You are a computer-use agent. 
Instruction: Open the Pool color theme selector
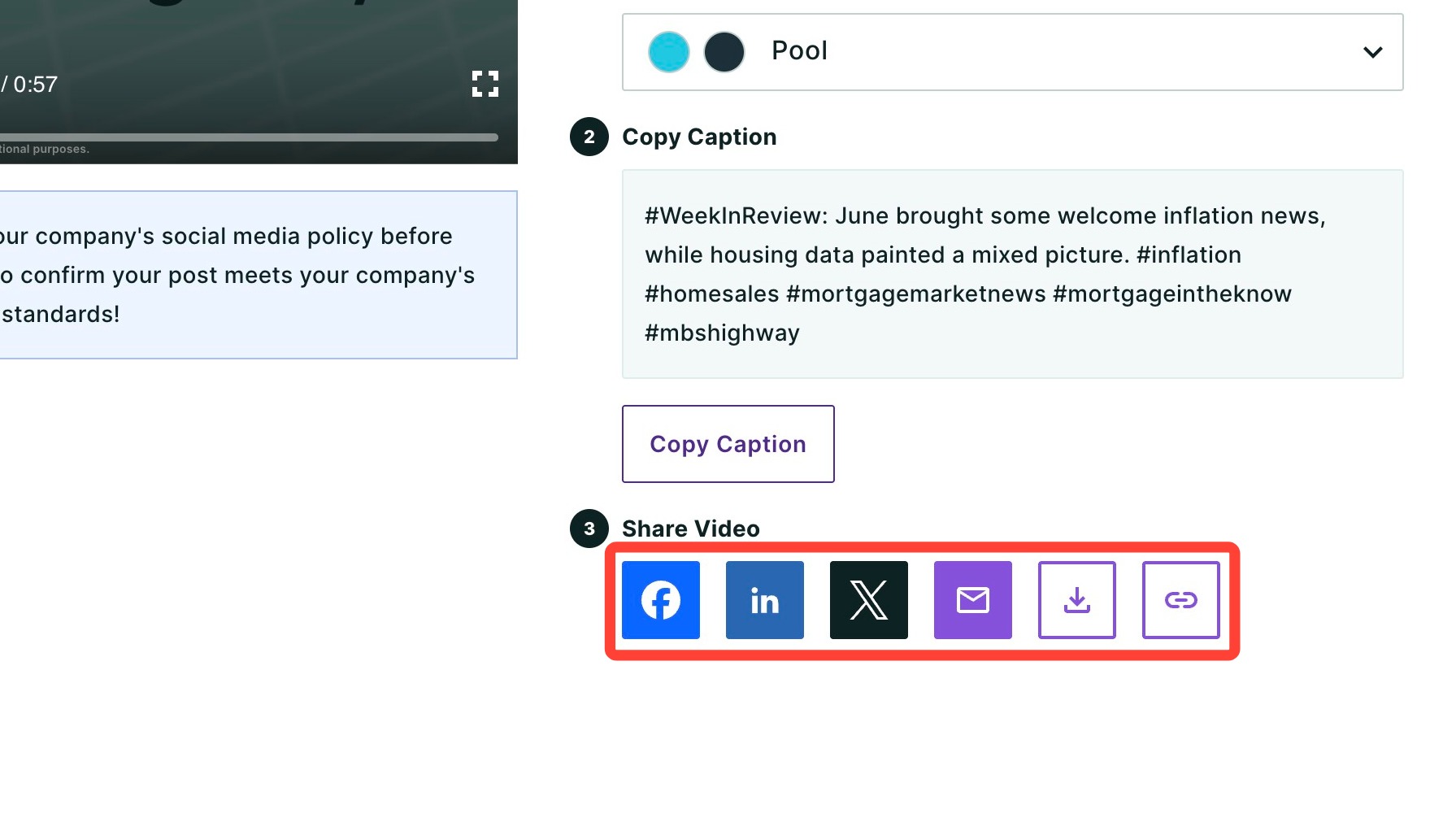(1012, 52)
